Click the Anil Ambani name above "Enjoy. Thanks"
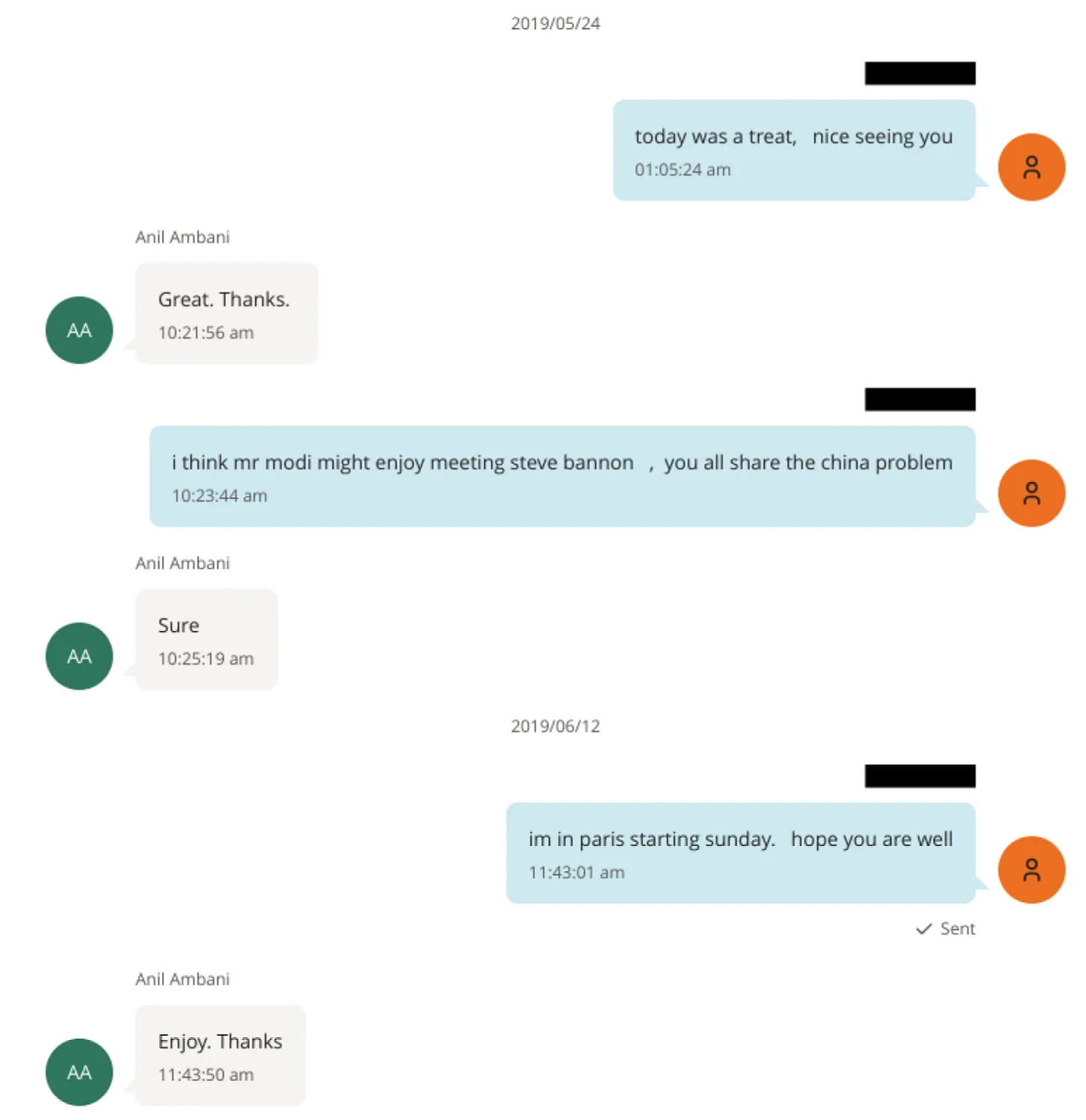The height and width of the screenshot is (1120, 1086). (183, 979)
